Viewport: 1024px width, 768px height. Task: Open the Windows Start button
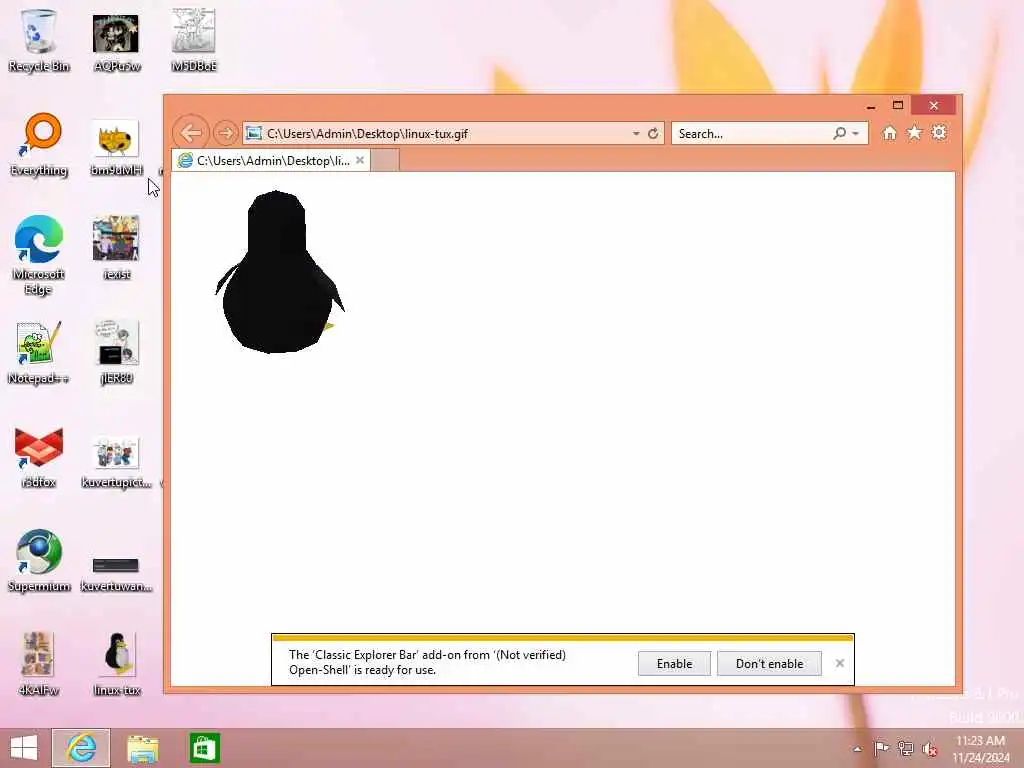click(24, 748)
